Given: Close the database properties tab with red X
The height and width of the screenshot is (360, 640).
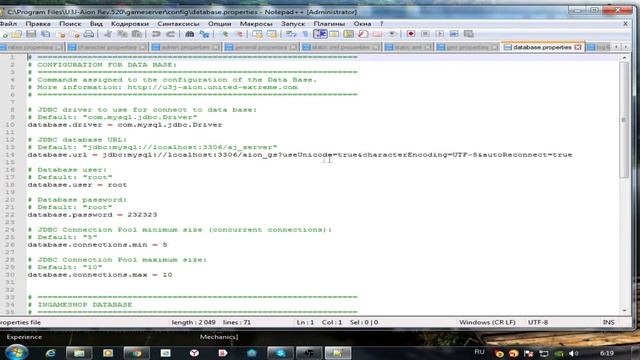Looking at the screenshot, I should (578, 47).
